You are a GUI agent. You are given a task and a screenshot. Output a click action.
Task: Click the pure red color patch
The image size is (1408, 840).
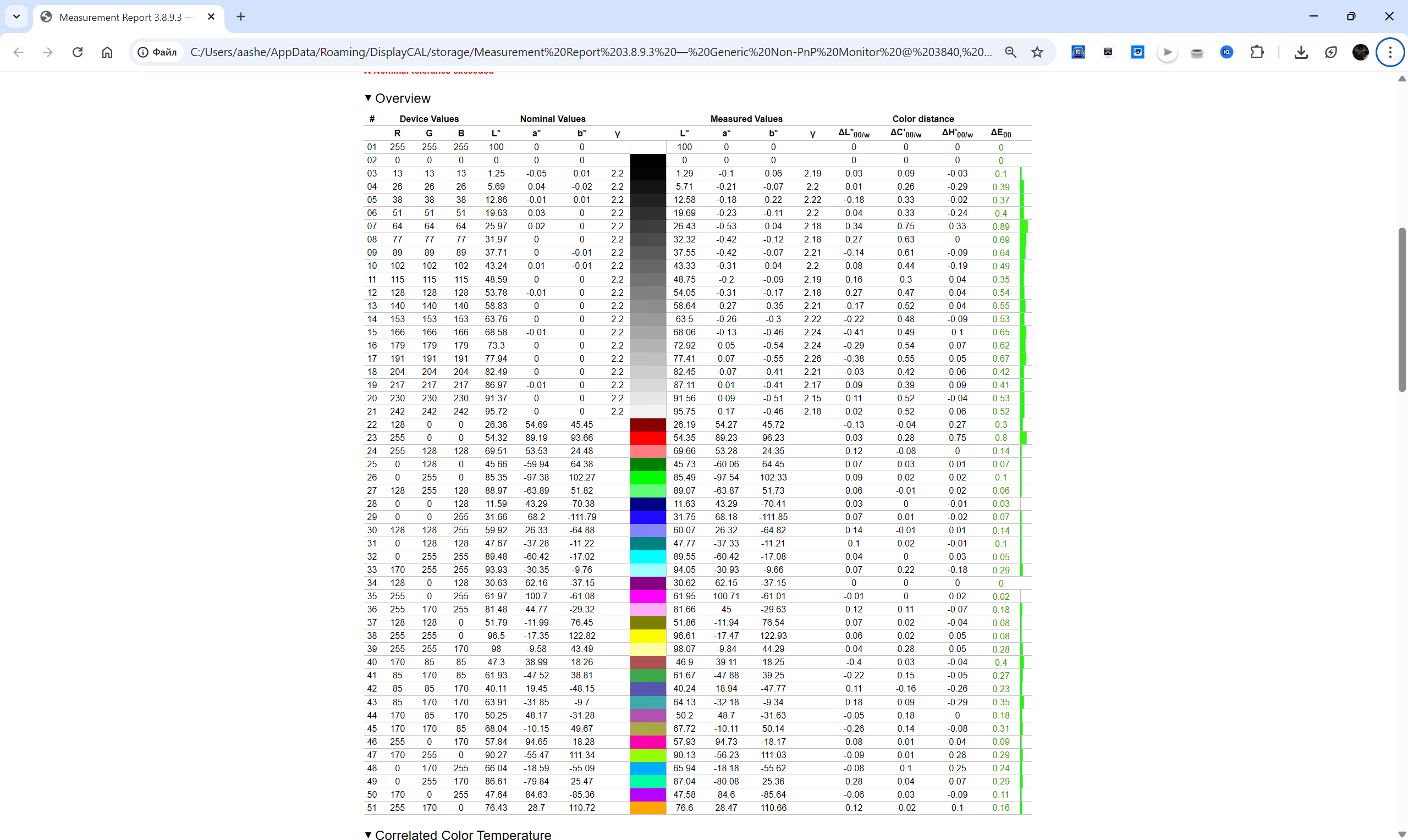[x=648, y=438]
